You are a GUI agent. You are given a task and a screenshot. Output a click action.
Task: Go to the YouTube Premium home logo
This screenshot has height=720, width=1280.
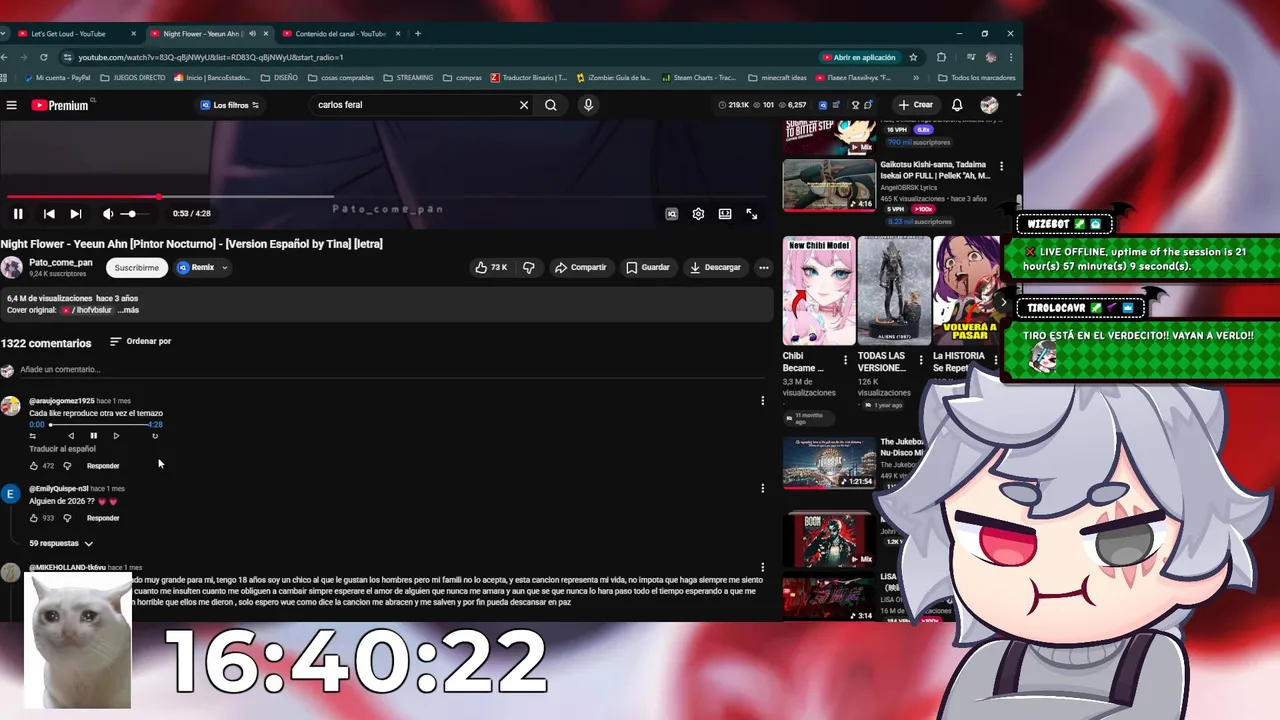click(x=60, y=105)
